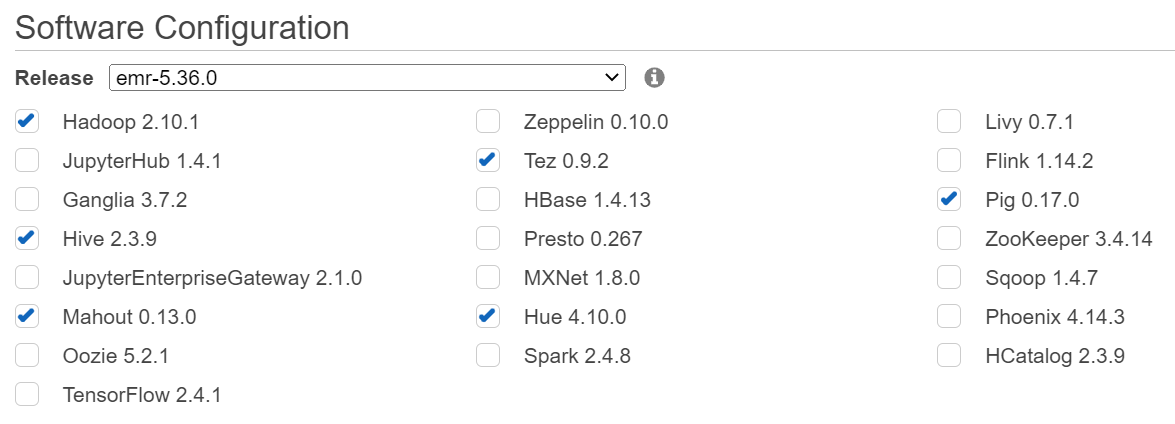Viewport: 1175px width, 424px height.
Task: Tick the ZooKeeper 3.4.14 checkbox
Action: (949, 238)
